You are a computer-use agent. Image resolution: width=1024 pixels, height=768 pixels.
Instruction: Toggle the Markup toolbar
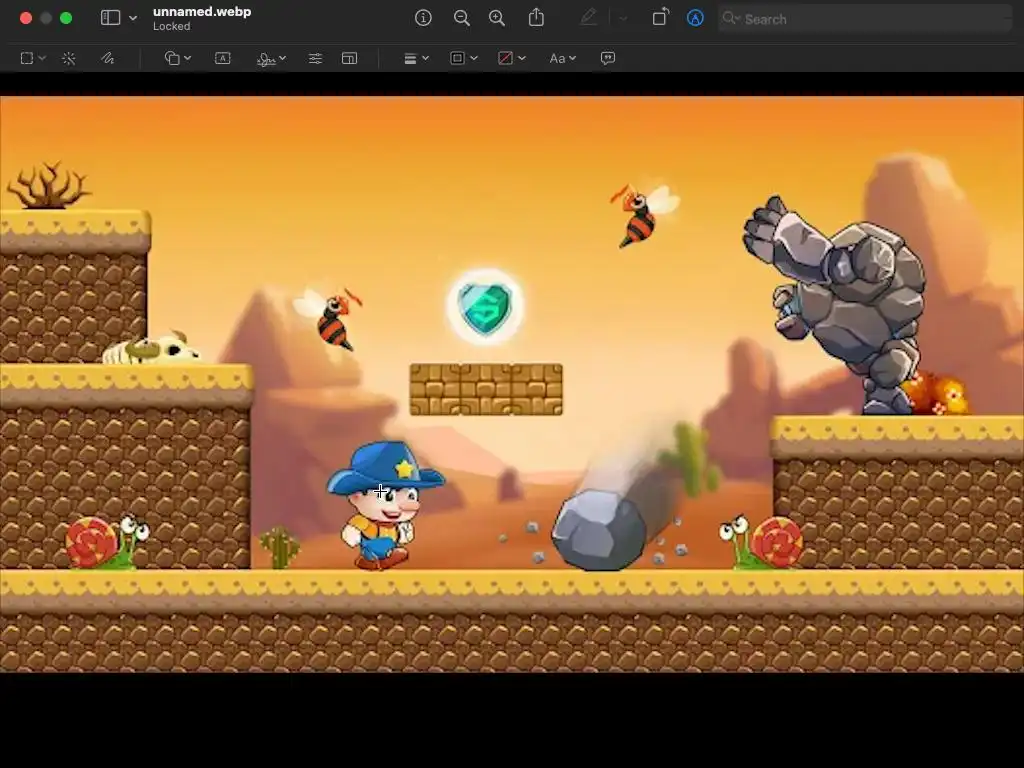pyautogui.click(x=696, y=18)
